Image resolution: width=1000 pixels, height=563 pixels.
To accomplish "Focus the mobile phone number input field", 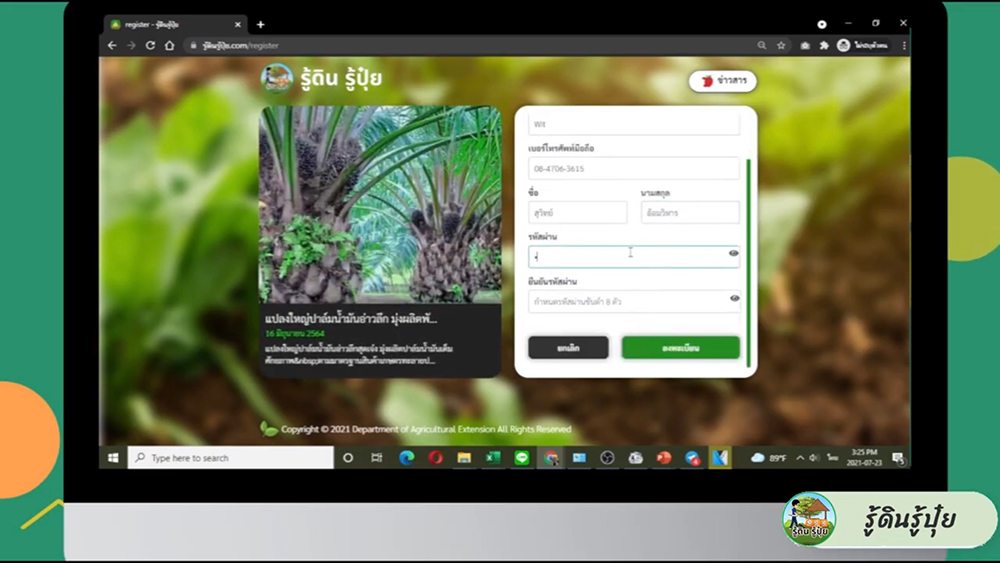I will click(x=633, y=169).
